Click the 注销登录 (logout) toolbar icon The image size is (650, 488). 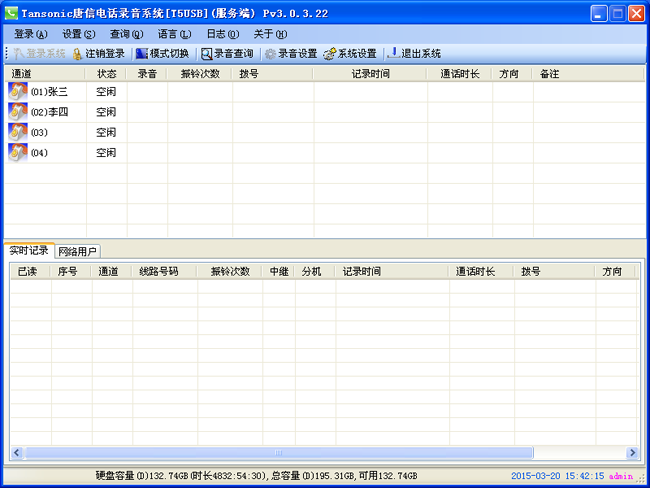(x=78, y=53)
